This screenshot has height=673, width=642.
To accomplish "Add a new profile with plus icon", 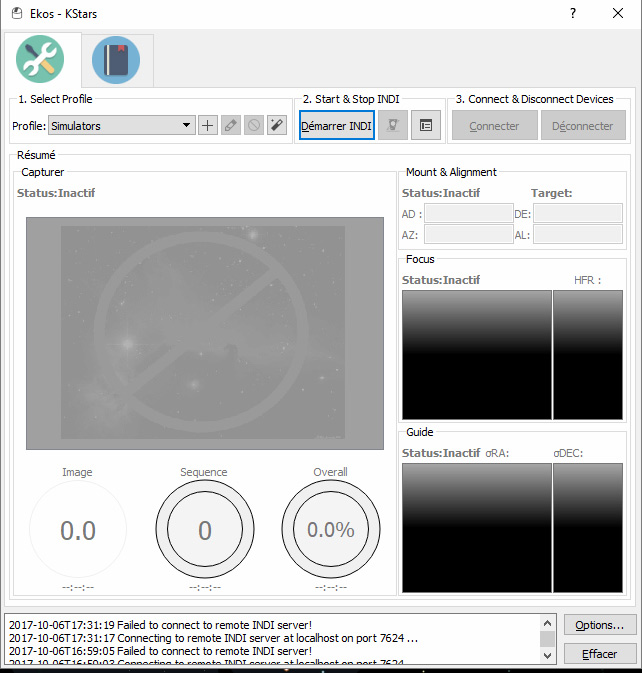I will pos(208,125).
